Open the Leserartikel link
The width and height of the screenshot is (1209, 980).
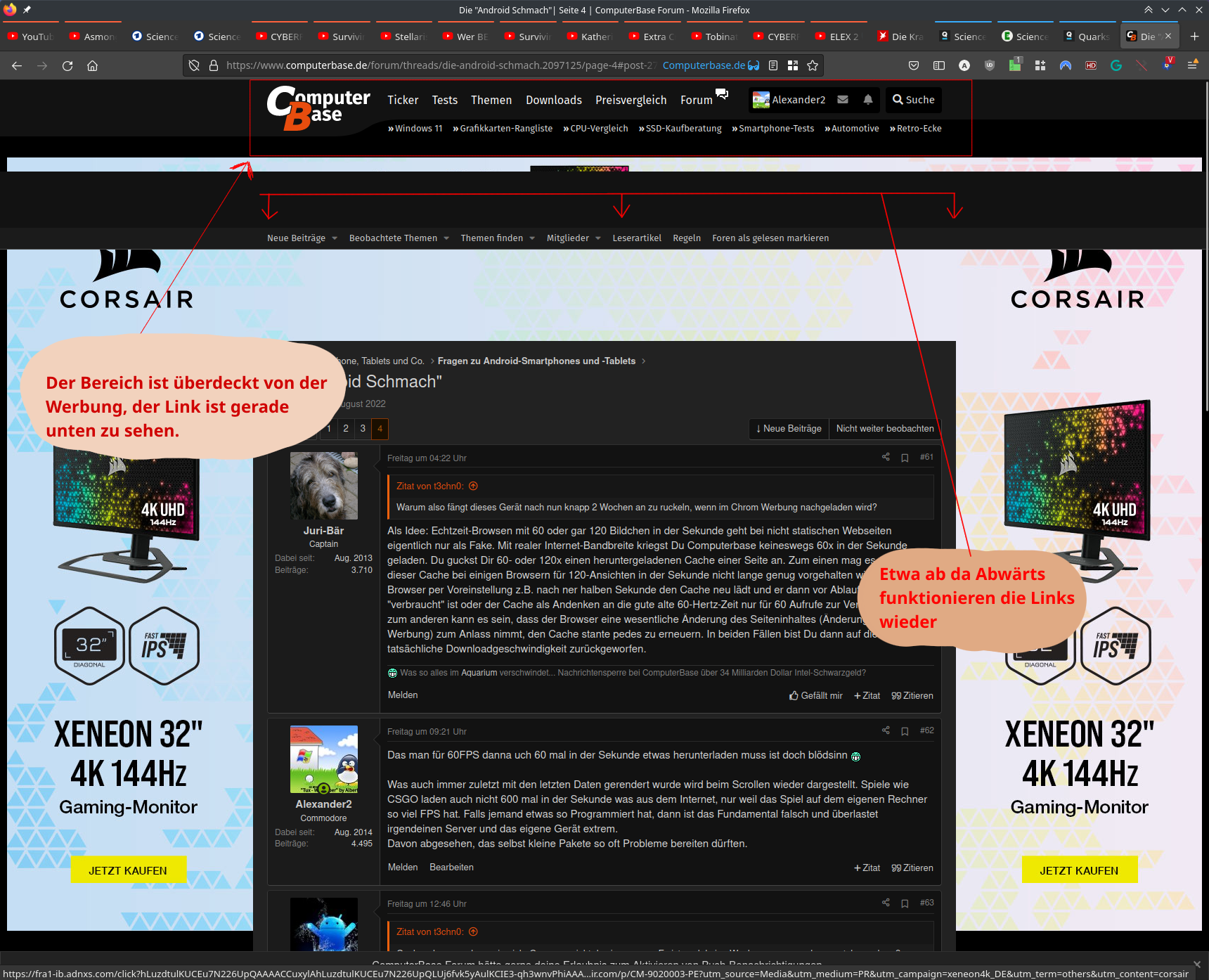click(637, 238)
